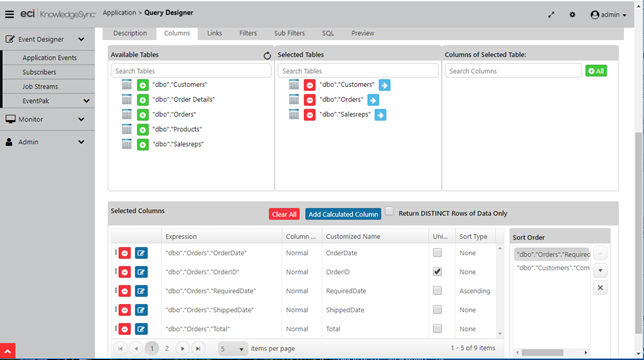Open items per page dropdown

pyautogui.click(x=232, y=349)
